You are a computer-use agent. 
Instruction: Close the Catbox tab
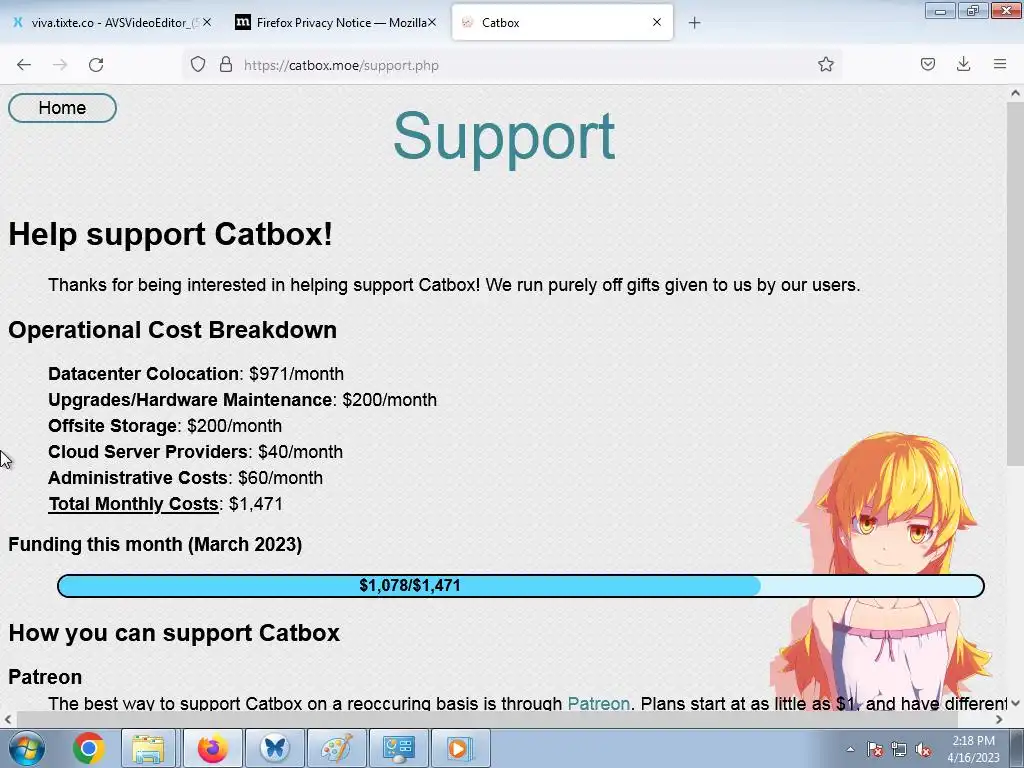tap(657, 22)
